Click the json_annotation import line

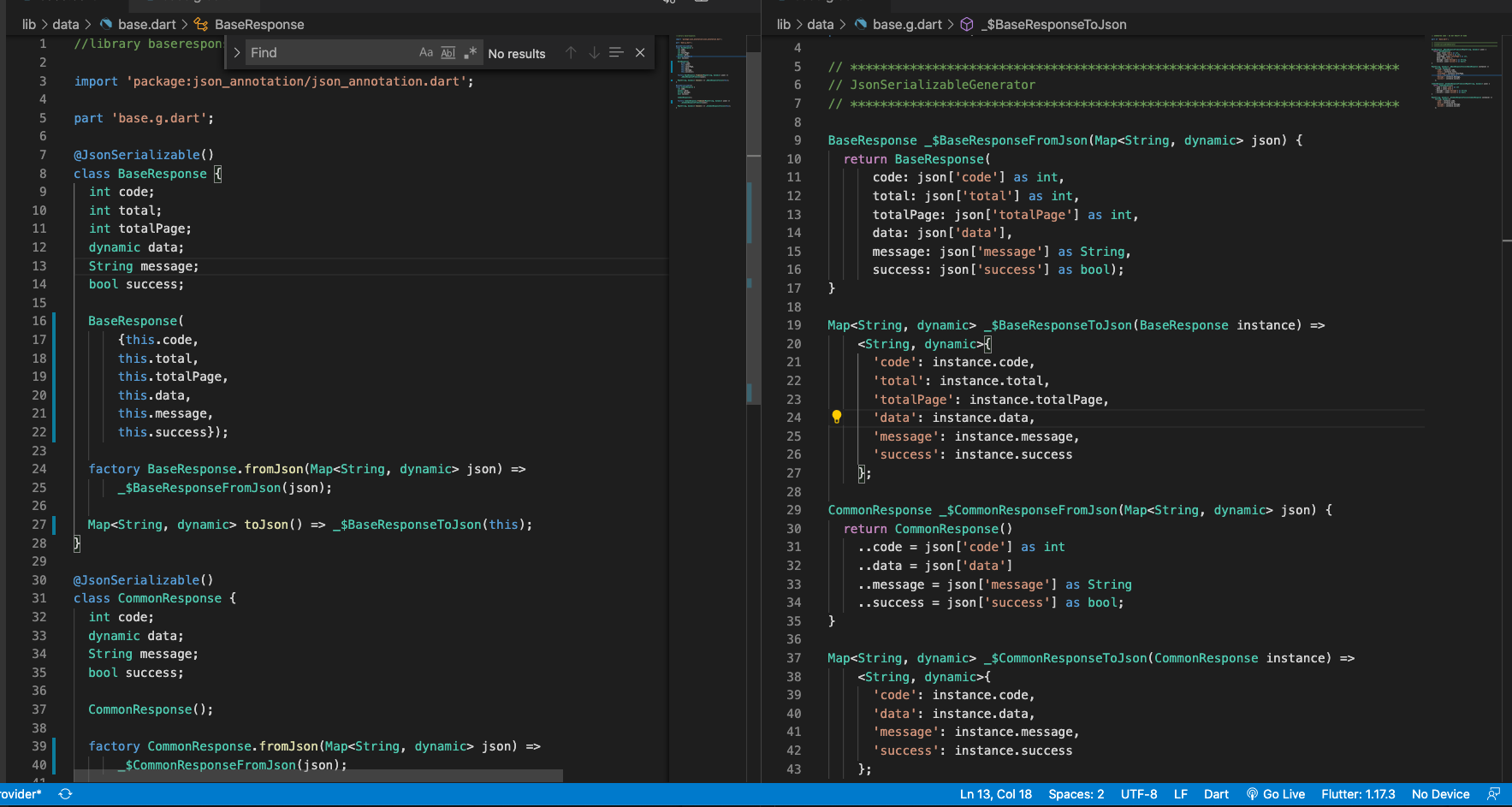[x=274, y=81]
